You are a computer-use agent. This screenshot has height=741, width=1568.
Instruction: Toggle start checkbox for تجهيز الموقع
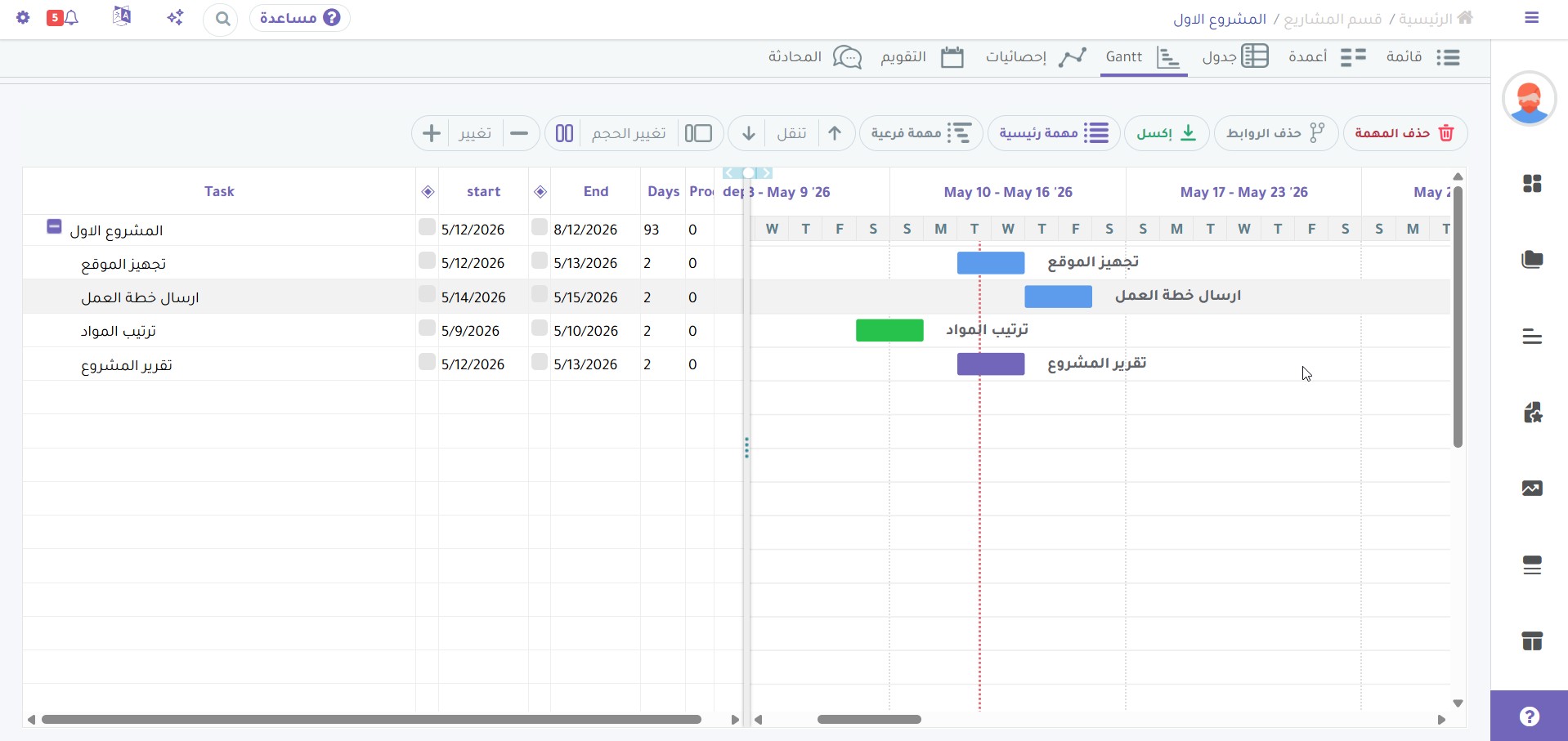(427, 261)
